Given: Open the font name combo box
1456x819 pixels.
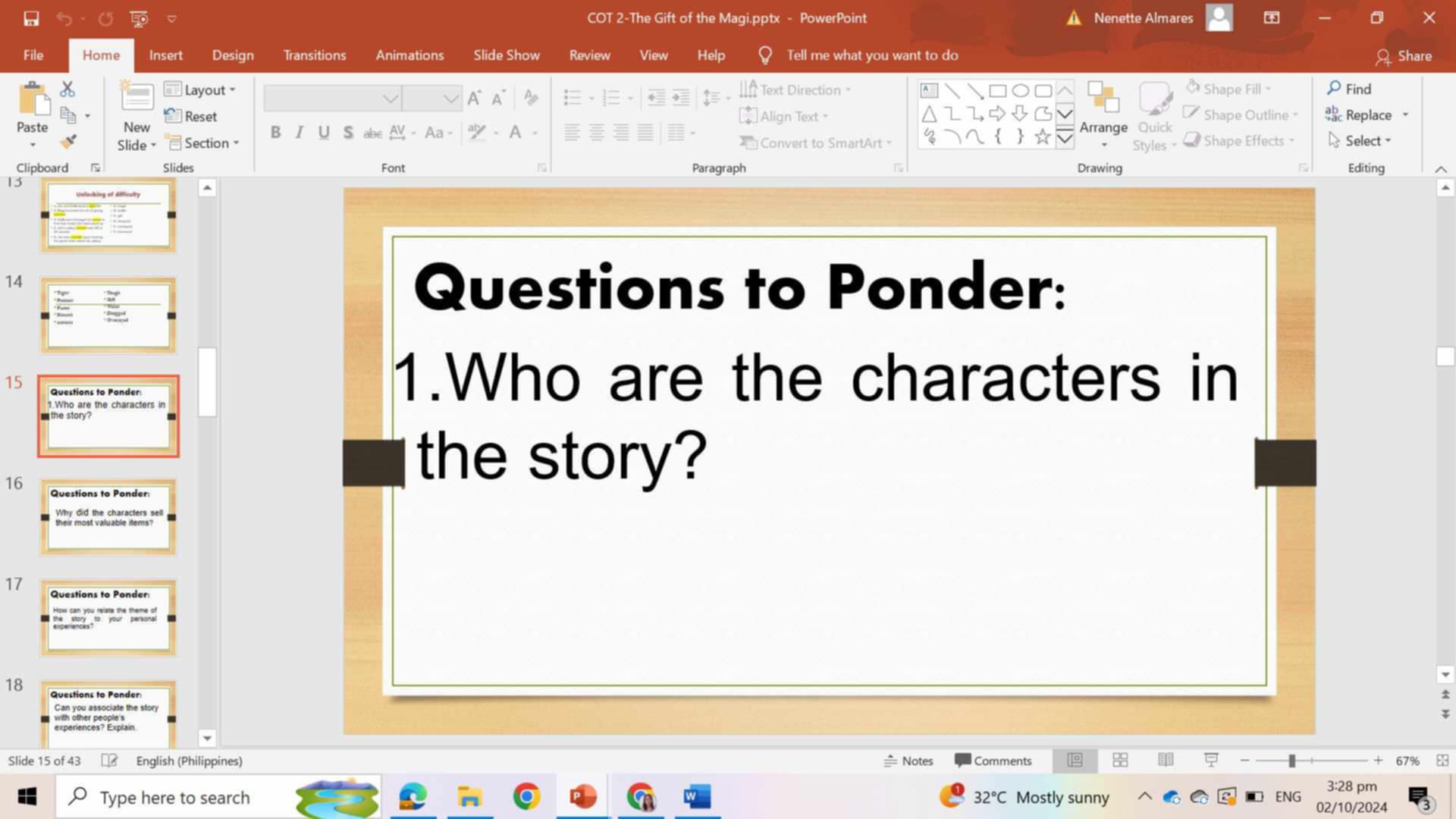Looking at the screenshot, I should [332, 99].
